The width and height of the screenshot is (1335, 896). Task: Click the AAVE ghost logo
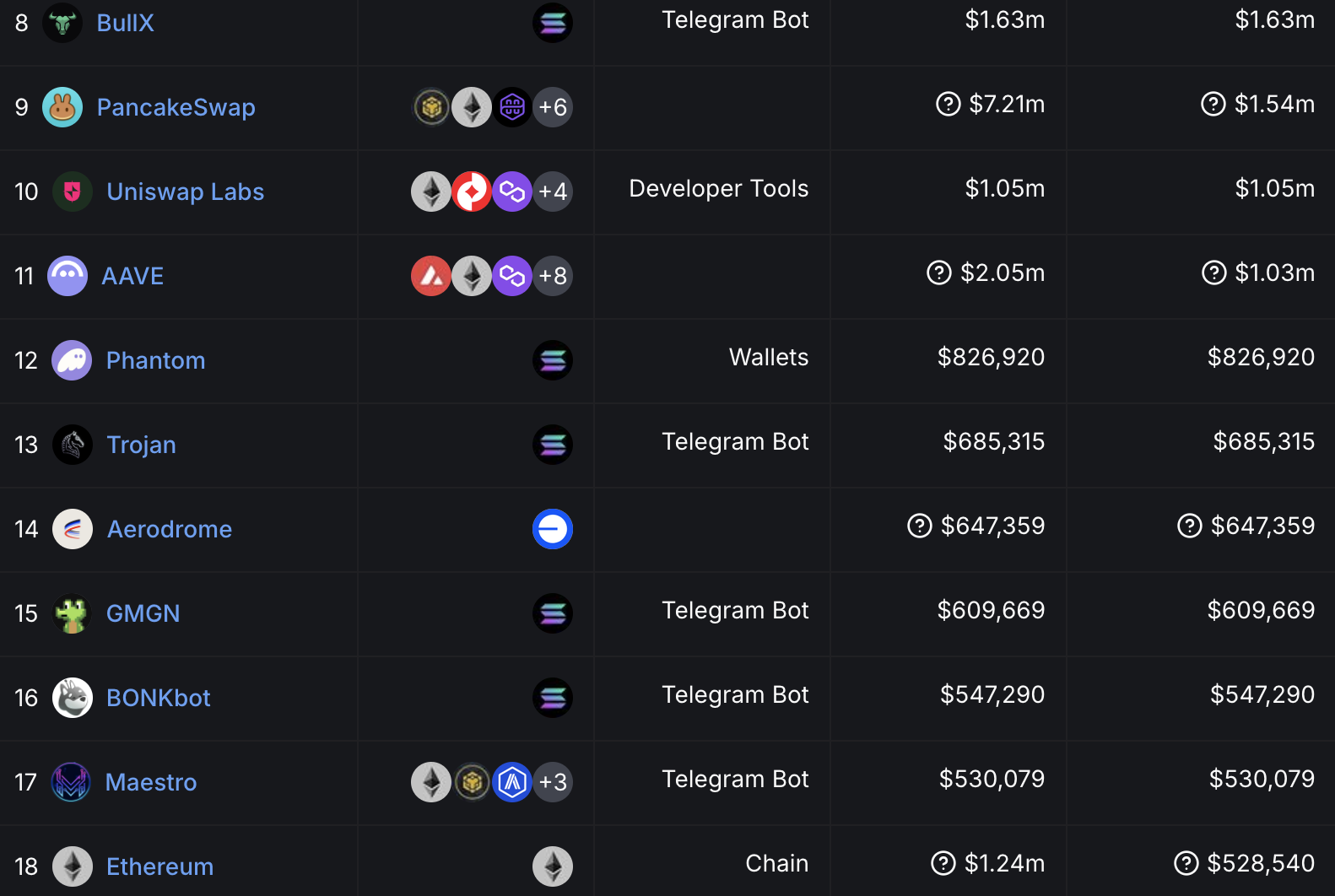click(68, 276)
